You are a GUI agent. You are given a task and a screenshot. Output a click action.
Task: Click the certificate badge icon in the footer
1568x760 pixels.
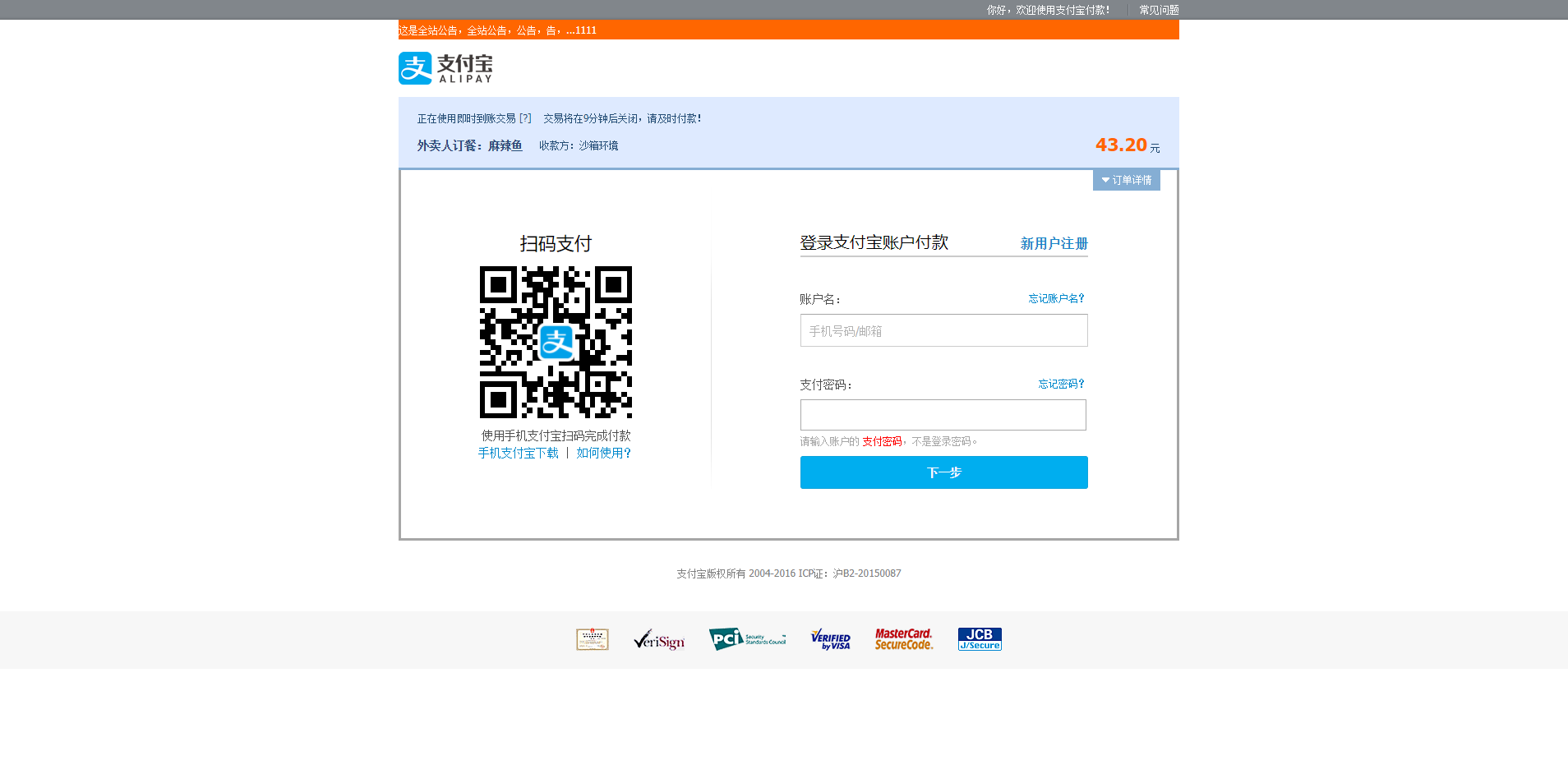pyautogui.click(x=593, y=639)
